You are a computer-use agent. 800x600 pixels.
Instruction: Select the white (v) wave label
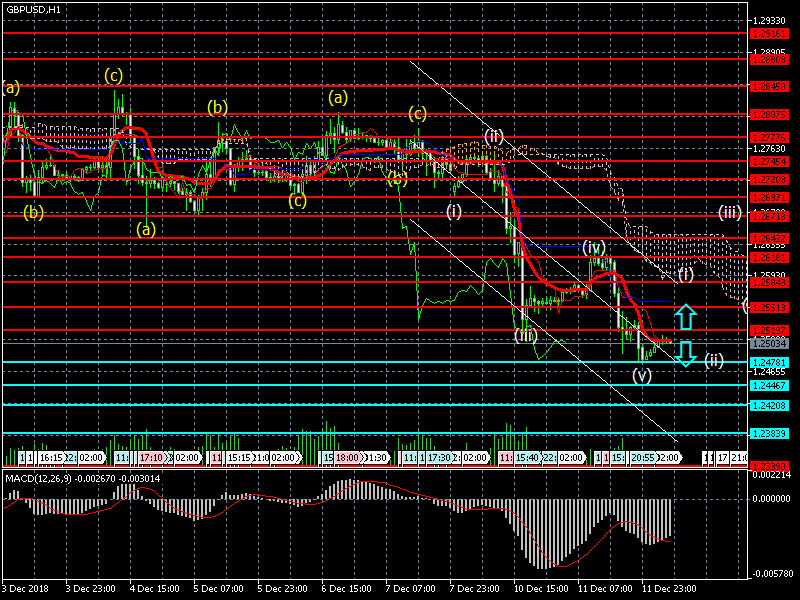coord(642,376)
